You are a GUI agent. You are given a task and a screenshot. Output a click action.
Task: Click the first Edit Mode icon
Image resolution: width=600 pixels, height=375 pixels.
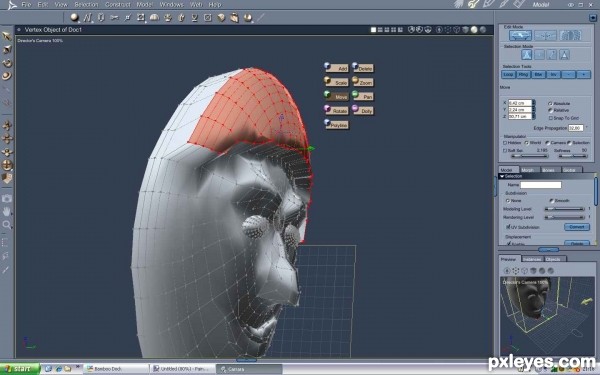[520, 36]
